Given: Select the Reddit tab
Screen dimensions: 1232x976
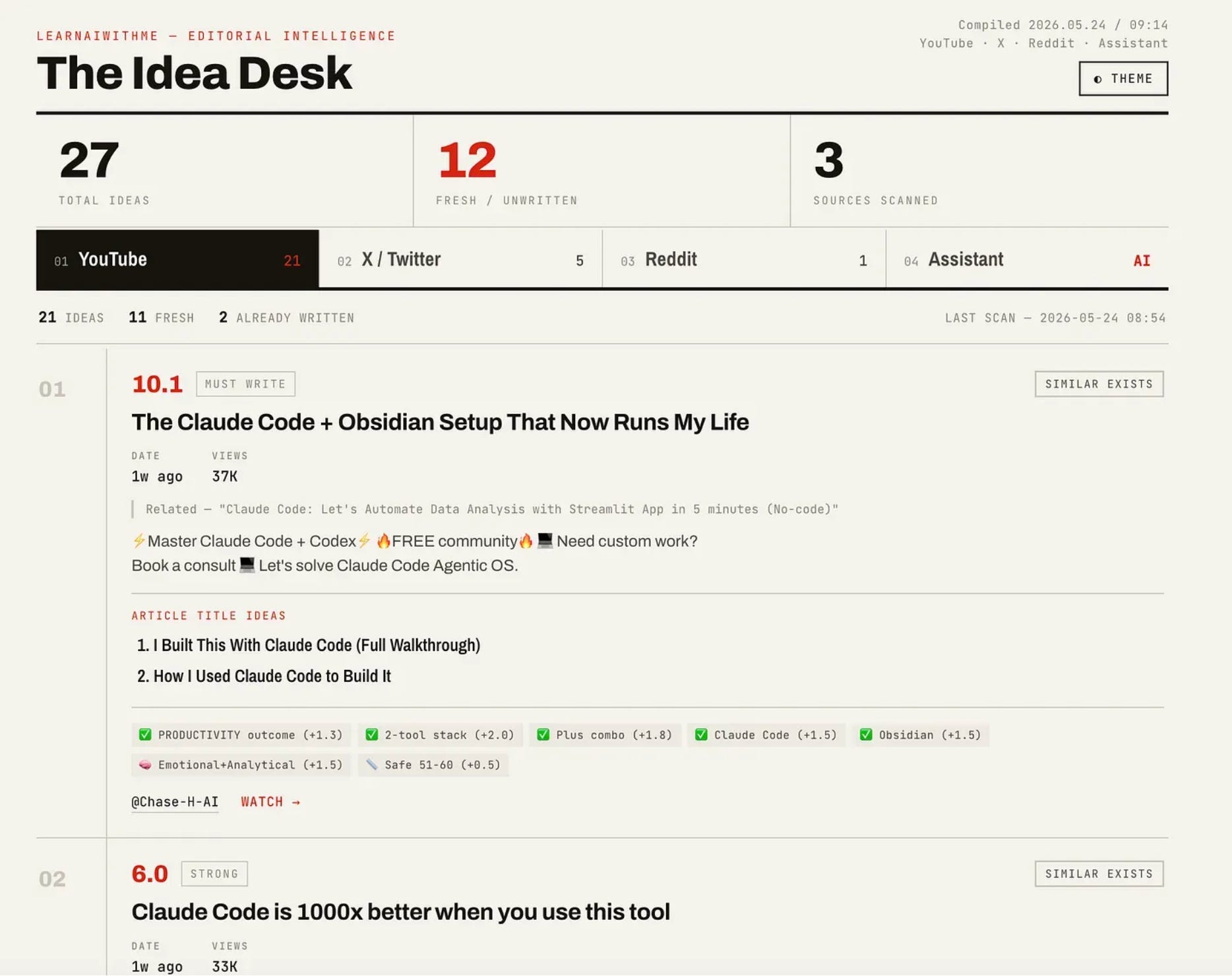Looking at the screenshot, I should point(744,259).
